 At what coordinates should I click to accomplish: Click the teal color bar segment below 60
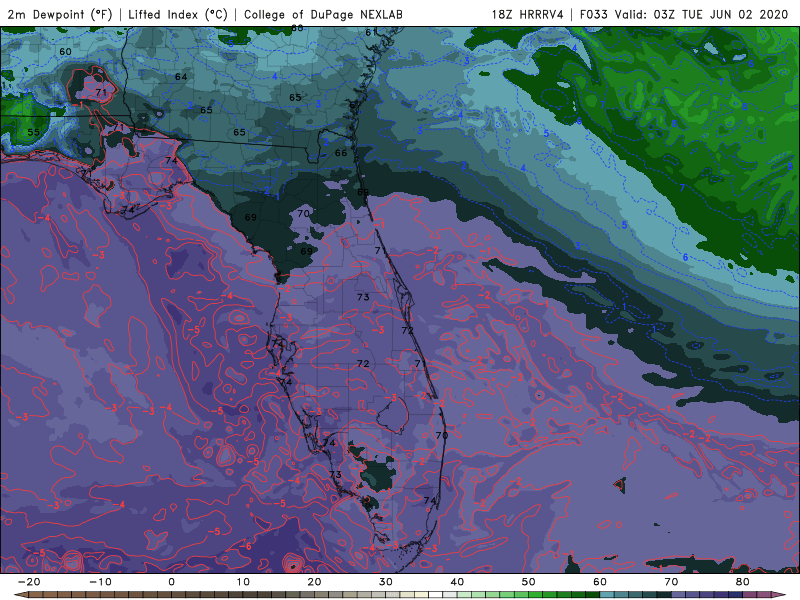tap(607, 595)
